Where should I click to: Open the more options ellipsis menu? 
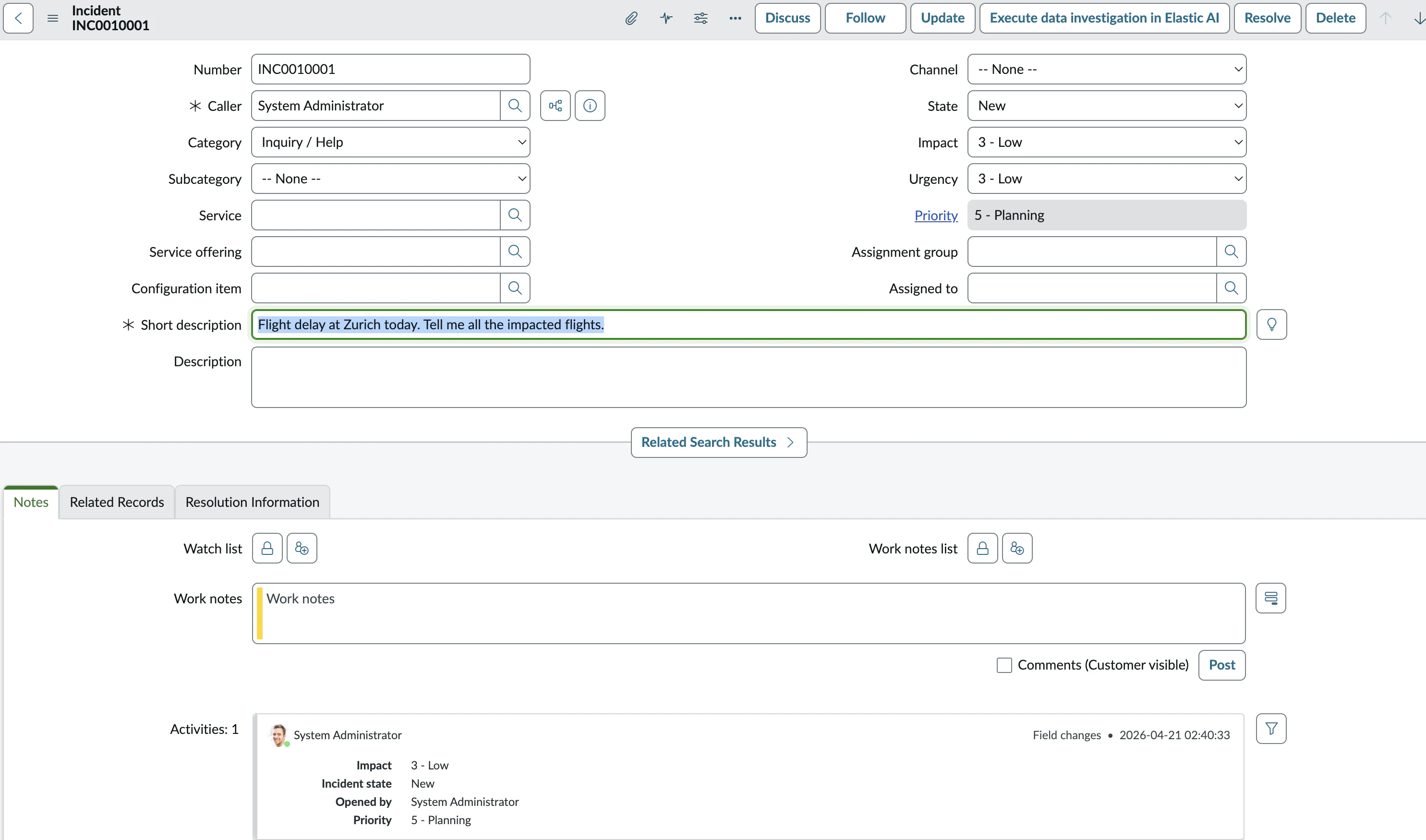click(x=736, y=18)
